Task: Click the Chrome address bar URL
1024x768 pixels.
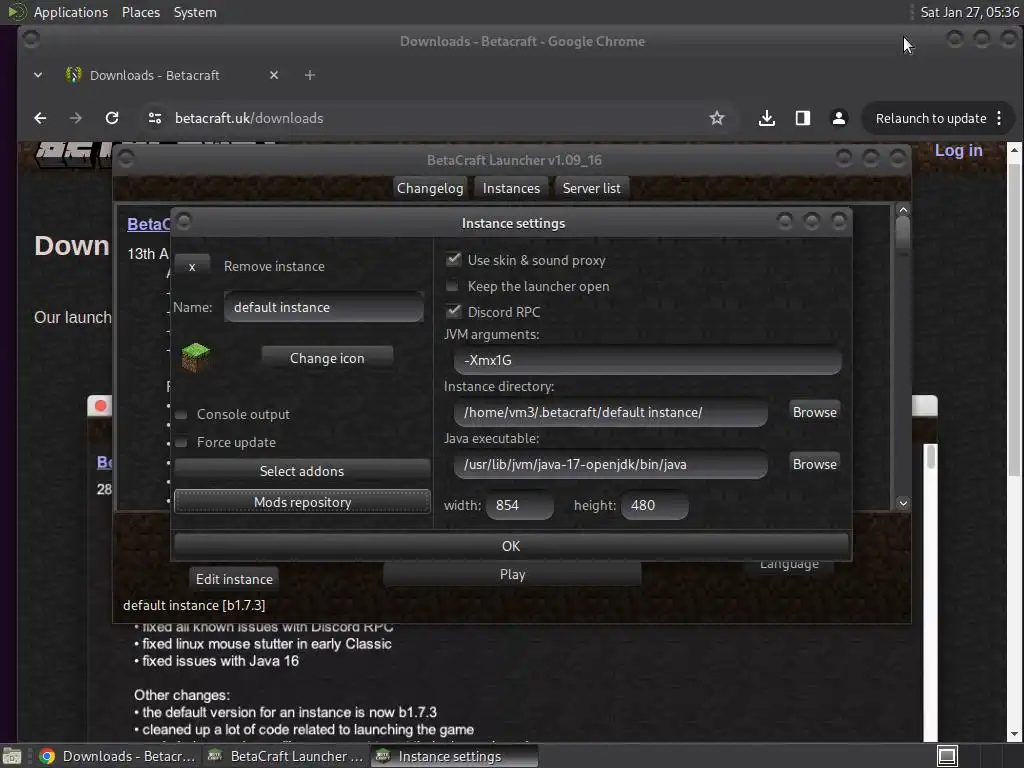Action: pyautogui.click(x=249, y=118)
